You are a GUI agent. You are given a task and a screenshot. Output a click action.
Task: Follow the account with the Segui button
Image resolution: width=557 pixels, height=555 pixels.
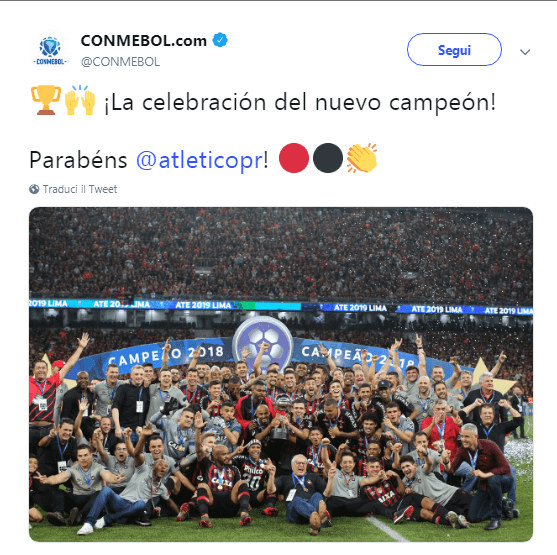454,50
